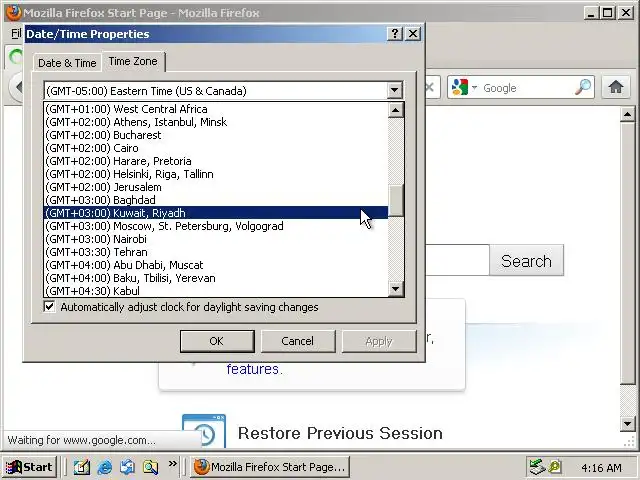640x480 pixels.
Task: Expand the Quick Launch overflow chevron
Action: tap(173, 463)
